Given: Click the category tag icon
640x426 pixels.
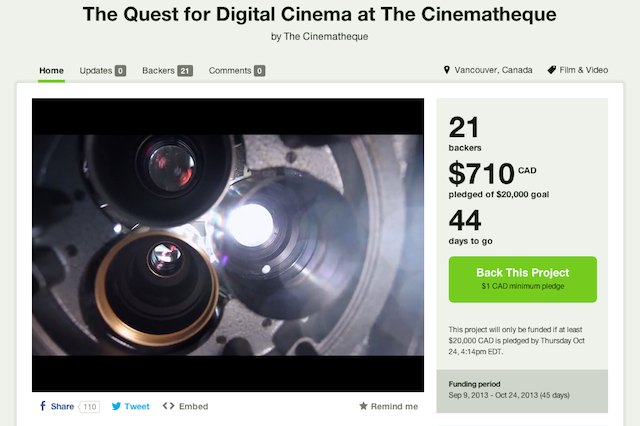Looking at the screenshot, I should point(552,71).
